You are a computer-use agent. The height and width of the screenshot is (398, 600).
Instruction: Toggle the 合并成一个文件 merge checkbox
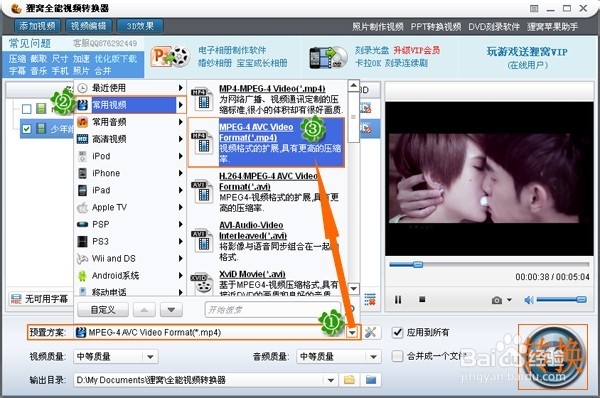pyautogui.click(x=398, y=356)
